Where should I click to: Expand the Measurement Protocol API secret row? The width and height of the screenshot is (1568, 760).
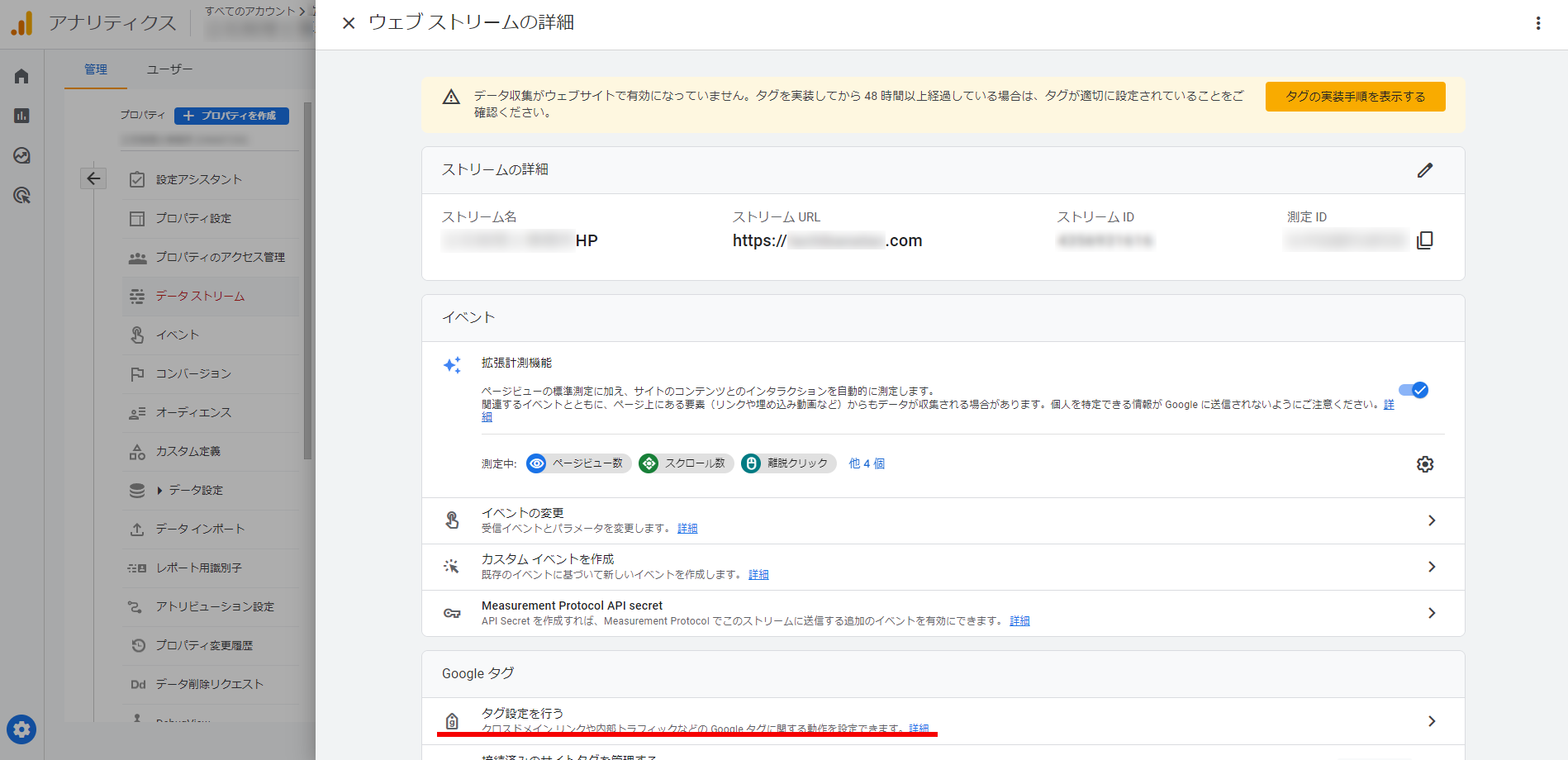(1431, 613)
